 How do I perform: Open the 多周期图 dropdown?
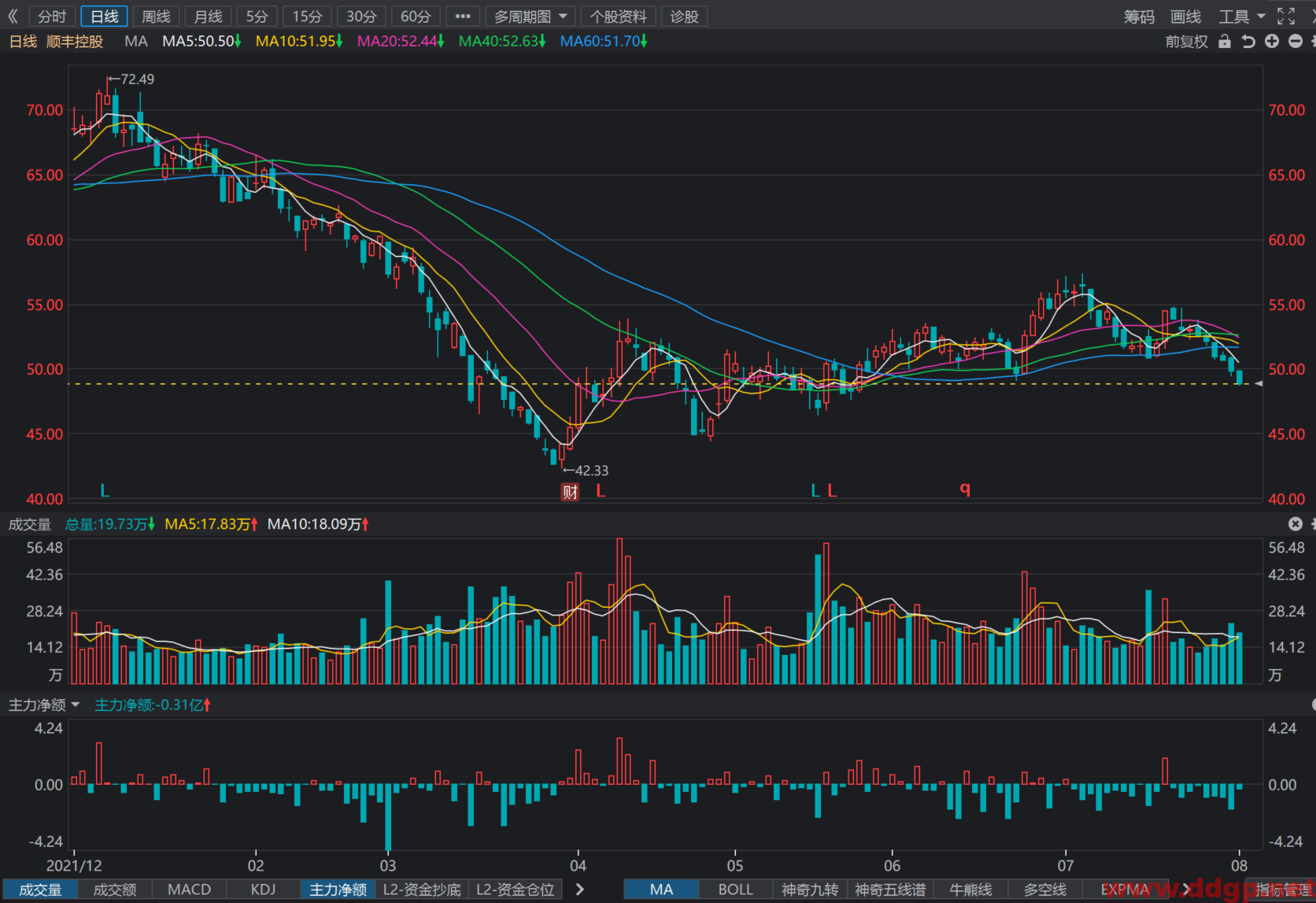(x=530, y=16)
